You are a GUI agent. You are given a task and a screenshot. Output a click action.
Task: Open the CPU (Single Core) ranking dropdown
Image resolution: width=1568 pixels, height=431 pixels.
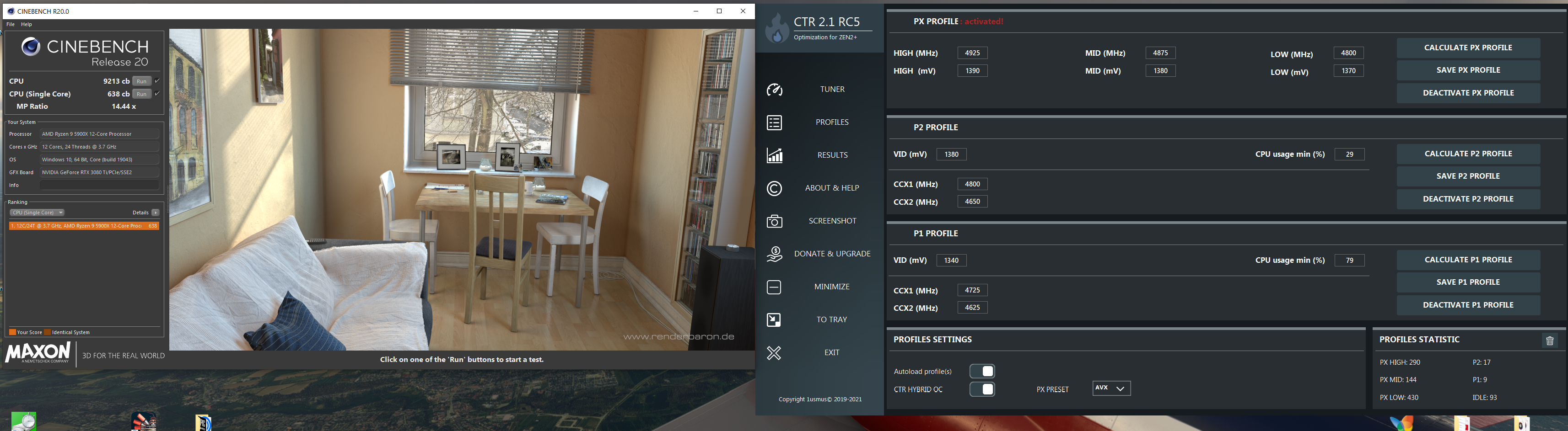pyautogui.click(x=37, y=213)
